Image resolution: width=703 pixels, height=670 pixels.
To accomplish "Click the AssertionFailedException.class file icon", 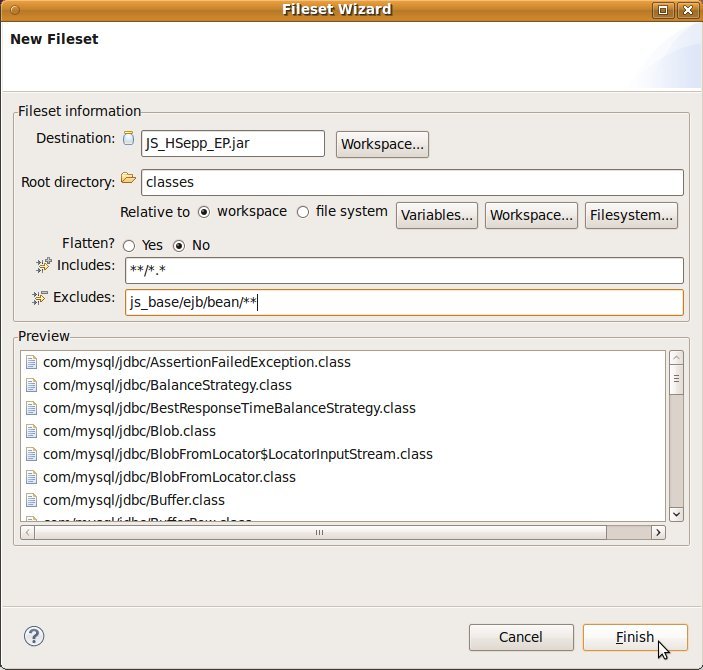I will [x=31, y=362].
